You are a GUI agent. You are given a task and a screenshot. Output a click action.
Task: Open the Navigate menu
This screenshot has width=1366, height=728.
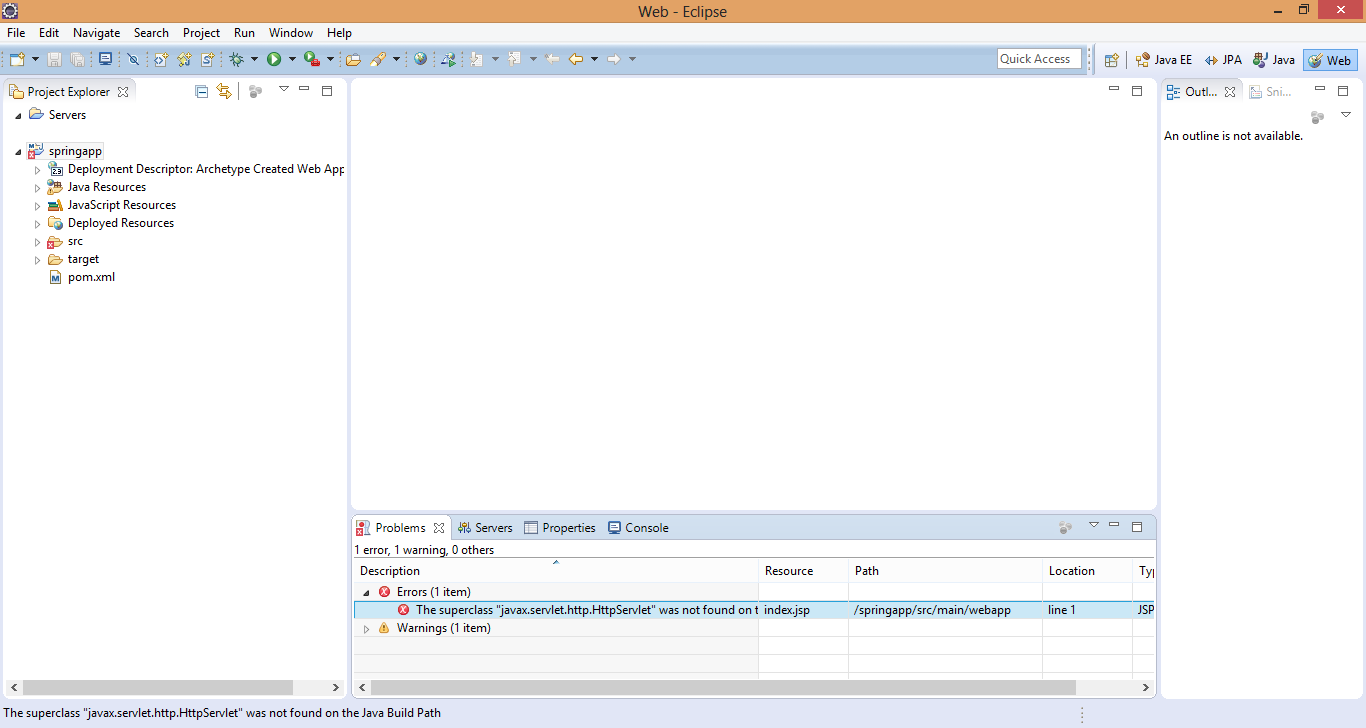(96, 33)
